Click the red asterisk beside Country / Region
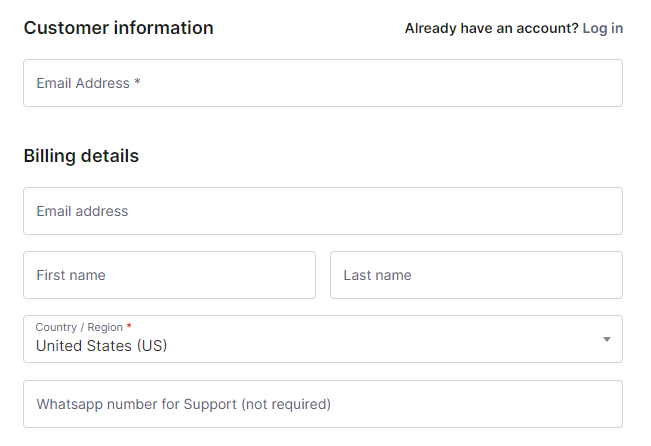Screen dimensions: 651x446 [x=129, y=327]
